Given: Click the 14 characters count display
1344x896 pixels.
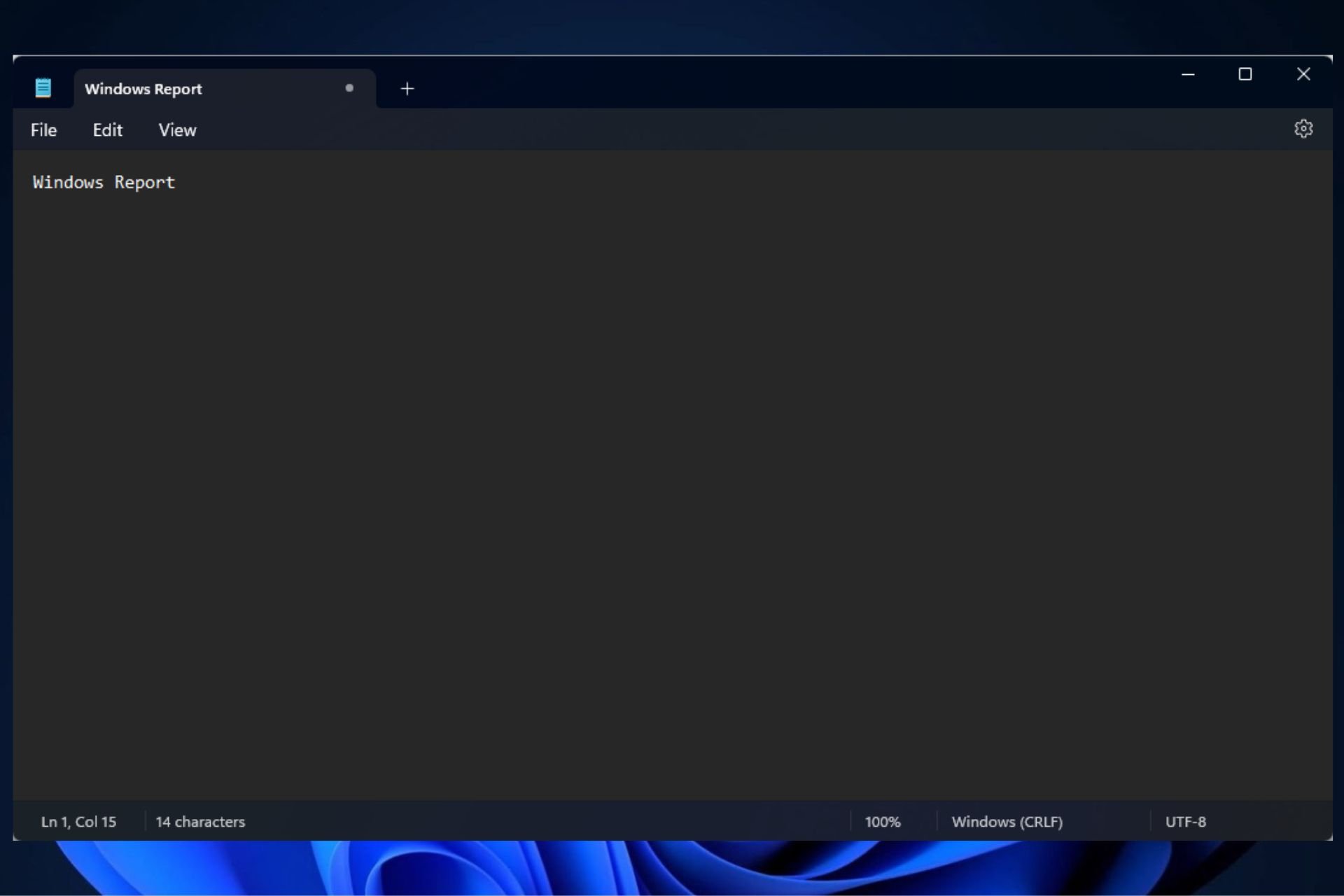Looking at the screenshot, I should 200,821.
